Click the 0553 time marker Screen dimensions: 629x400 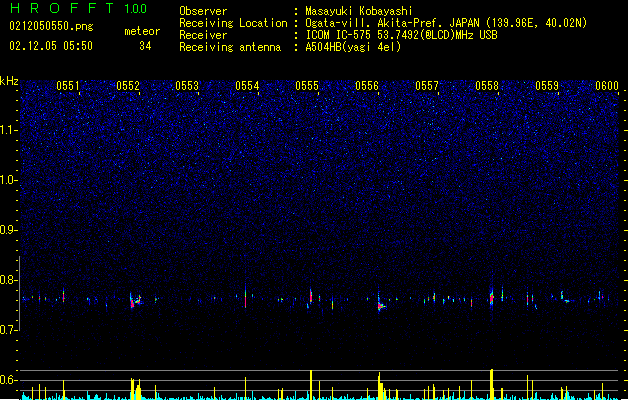pyautogui.click(x=187, y=86)
